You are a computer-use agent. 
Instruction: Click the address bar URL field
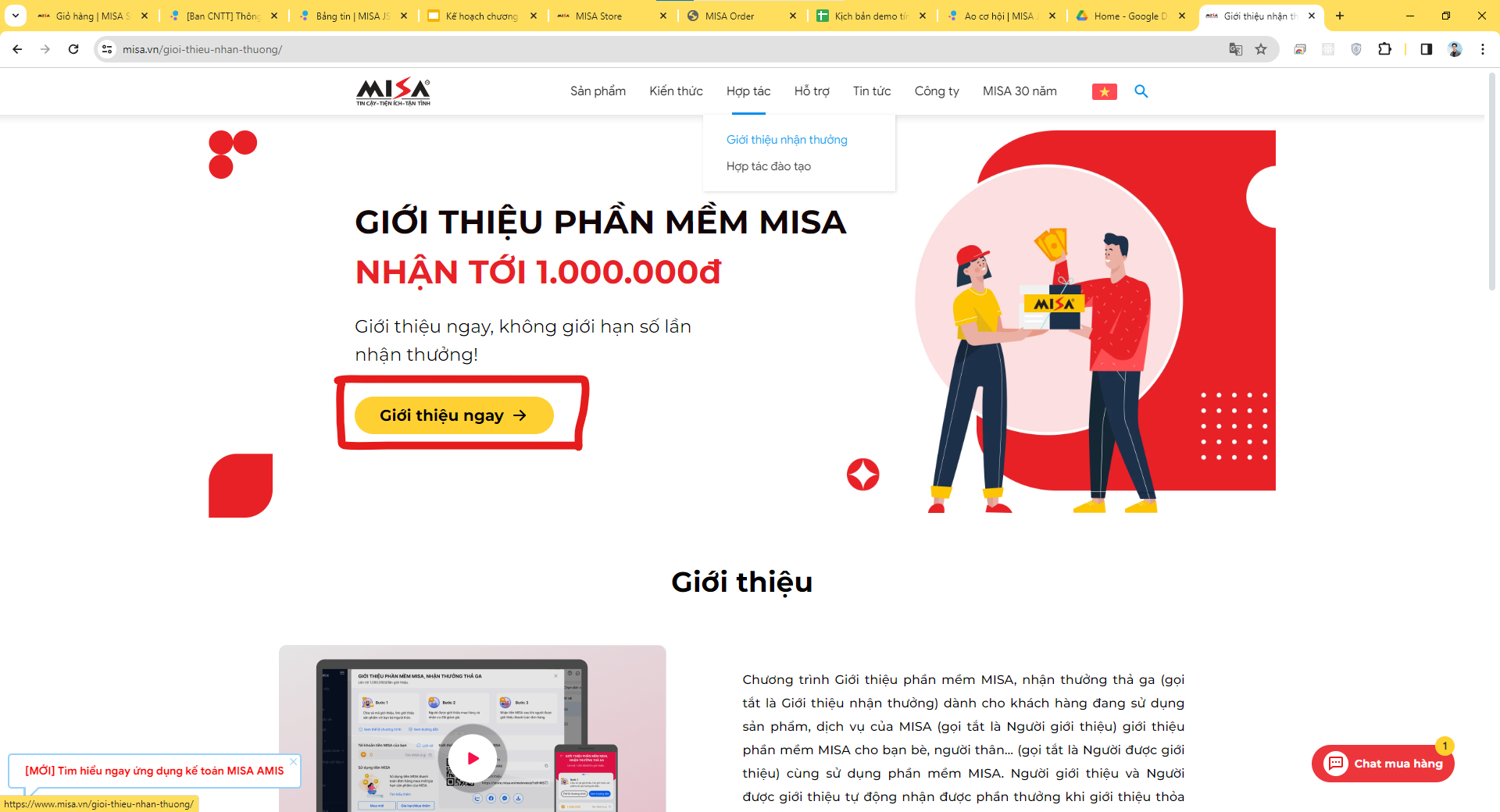coord(672,49)
